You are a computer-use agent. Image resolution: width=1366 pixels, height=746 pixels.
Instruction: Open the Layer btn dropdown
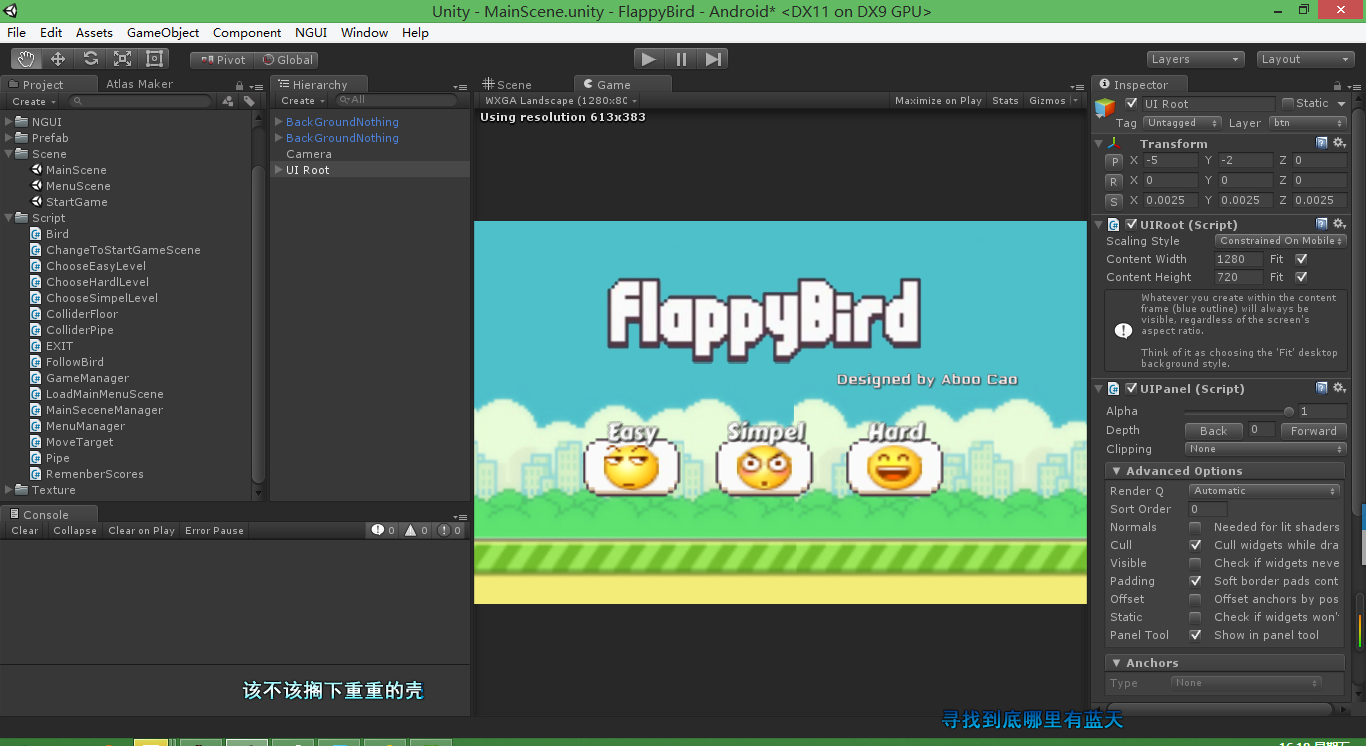(x=1307, y=123)
